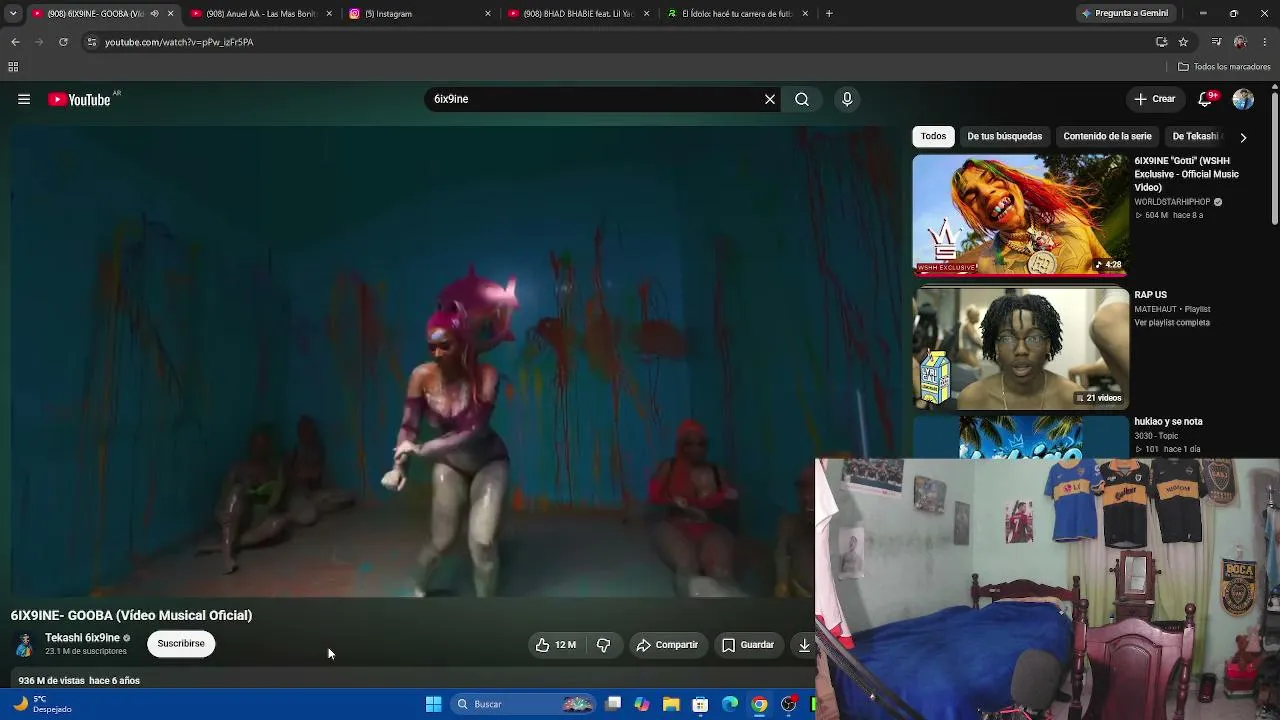Viewport: 1280px width, 720px height.
Task: Select the Contenido de la serie chip
Action: click(1107, 136)
